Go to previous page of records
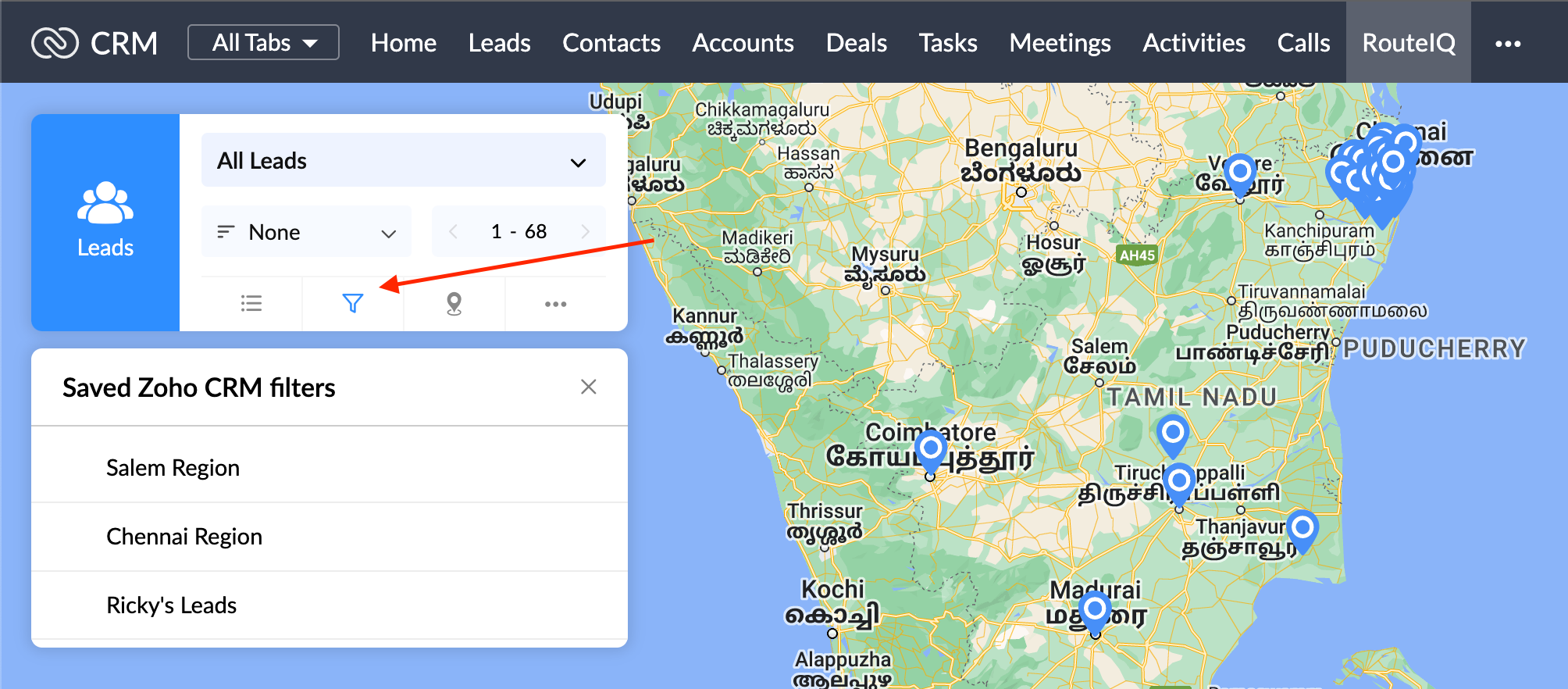 click(453, 231)
